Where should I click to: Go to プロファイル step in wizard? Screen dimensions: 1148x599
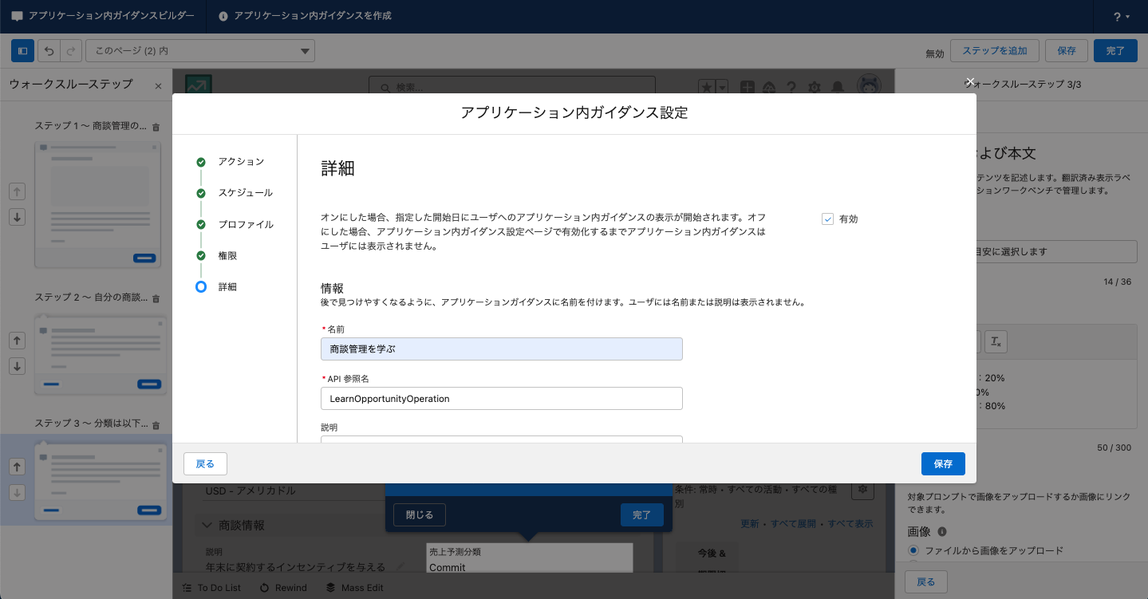tap(245, 224)
